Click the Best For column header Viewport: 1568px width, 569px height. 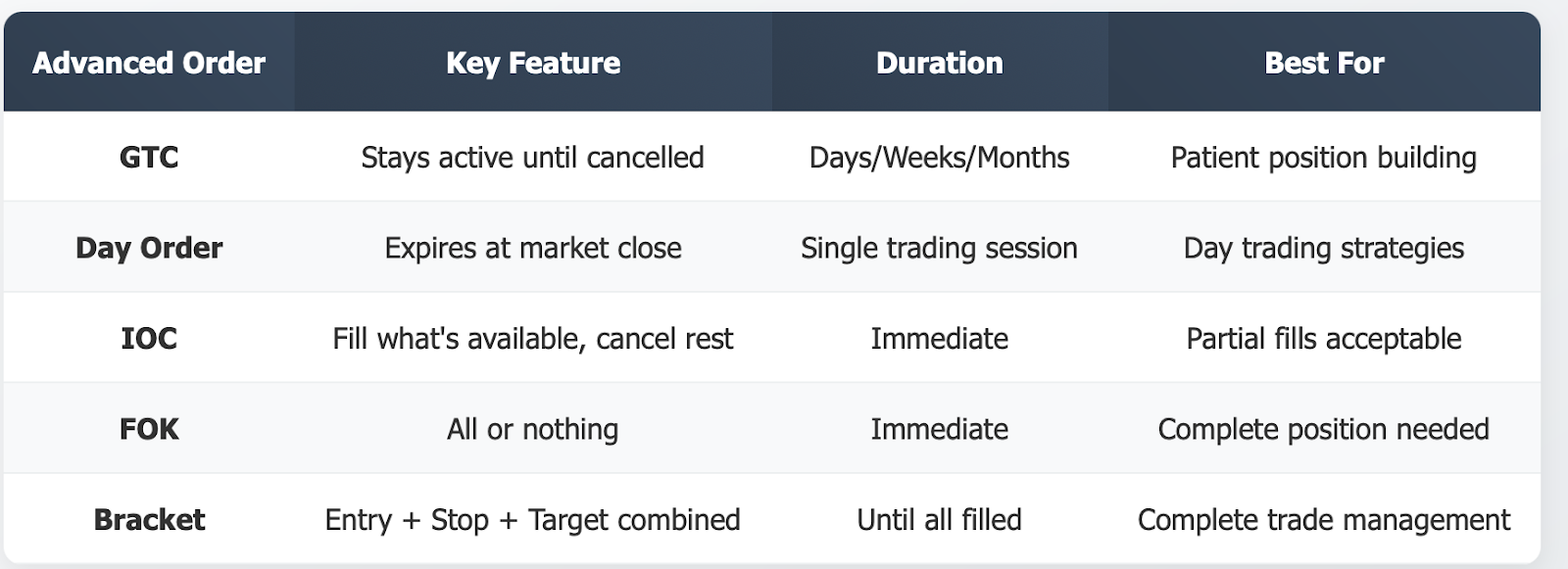(x=1324, y=64)
